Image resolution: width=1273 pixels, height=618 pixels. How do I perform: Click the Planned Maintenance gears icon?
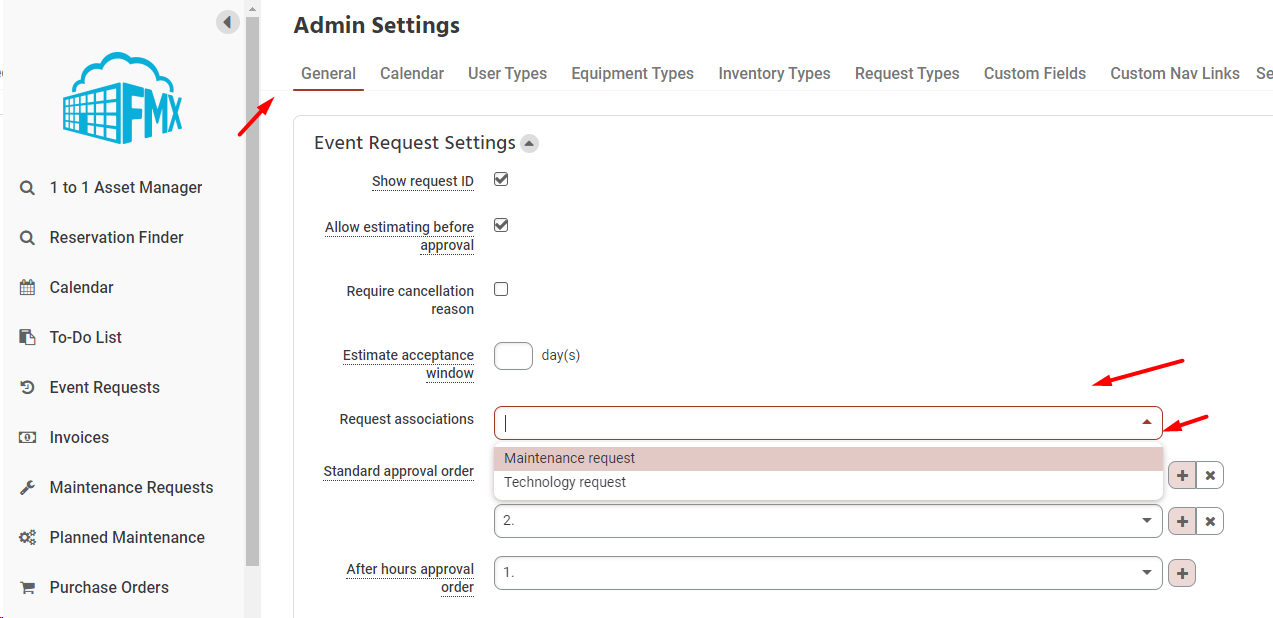[x=28, y=537]
